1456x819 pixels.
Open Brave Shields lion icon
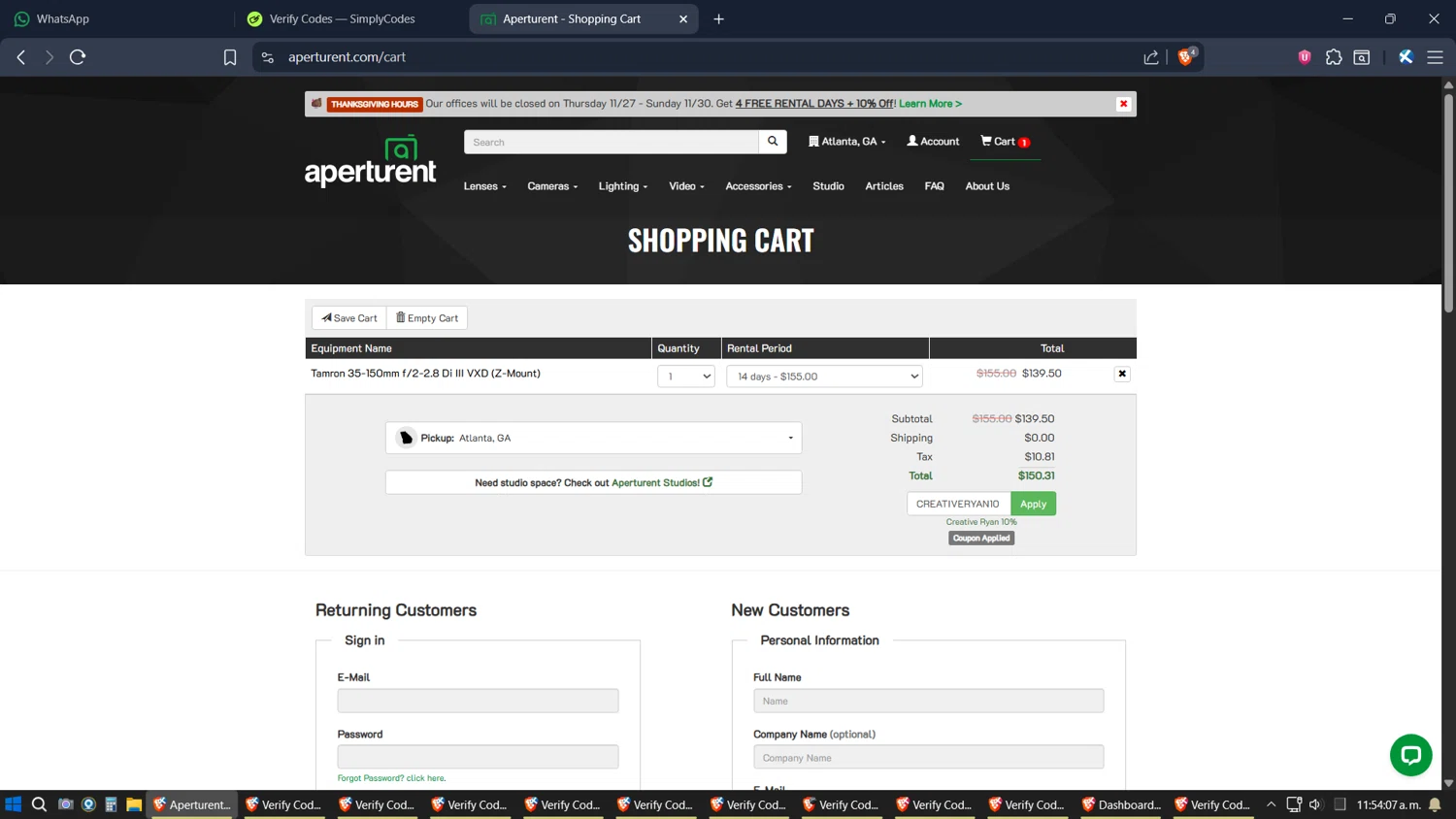tap(1185, 57)
